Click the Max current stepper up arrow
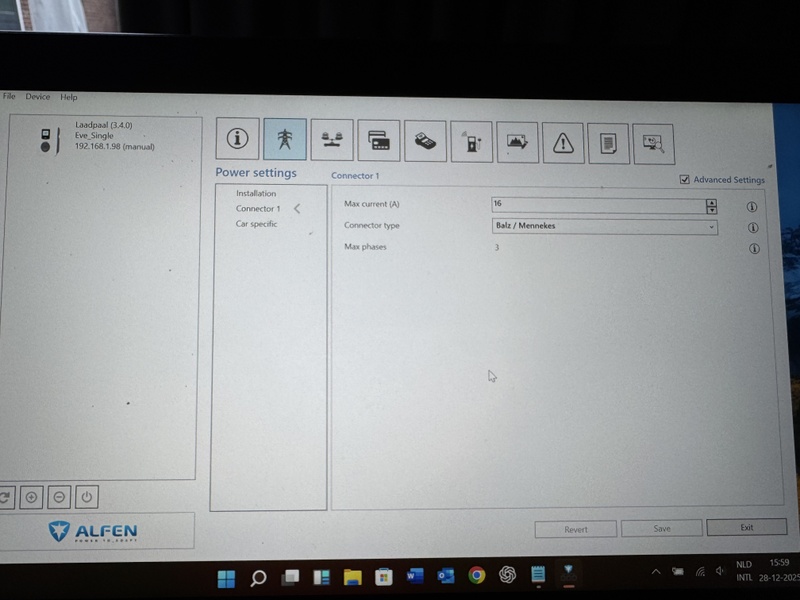Image resolution: width=800 pixels, height=600 pixels. click(710, 201)
